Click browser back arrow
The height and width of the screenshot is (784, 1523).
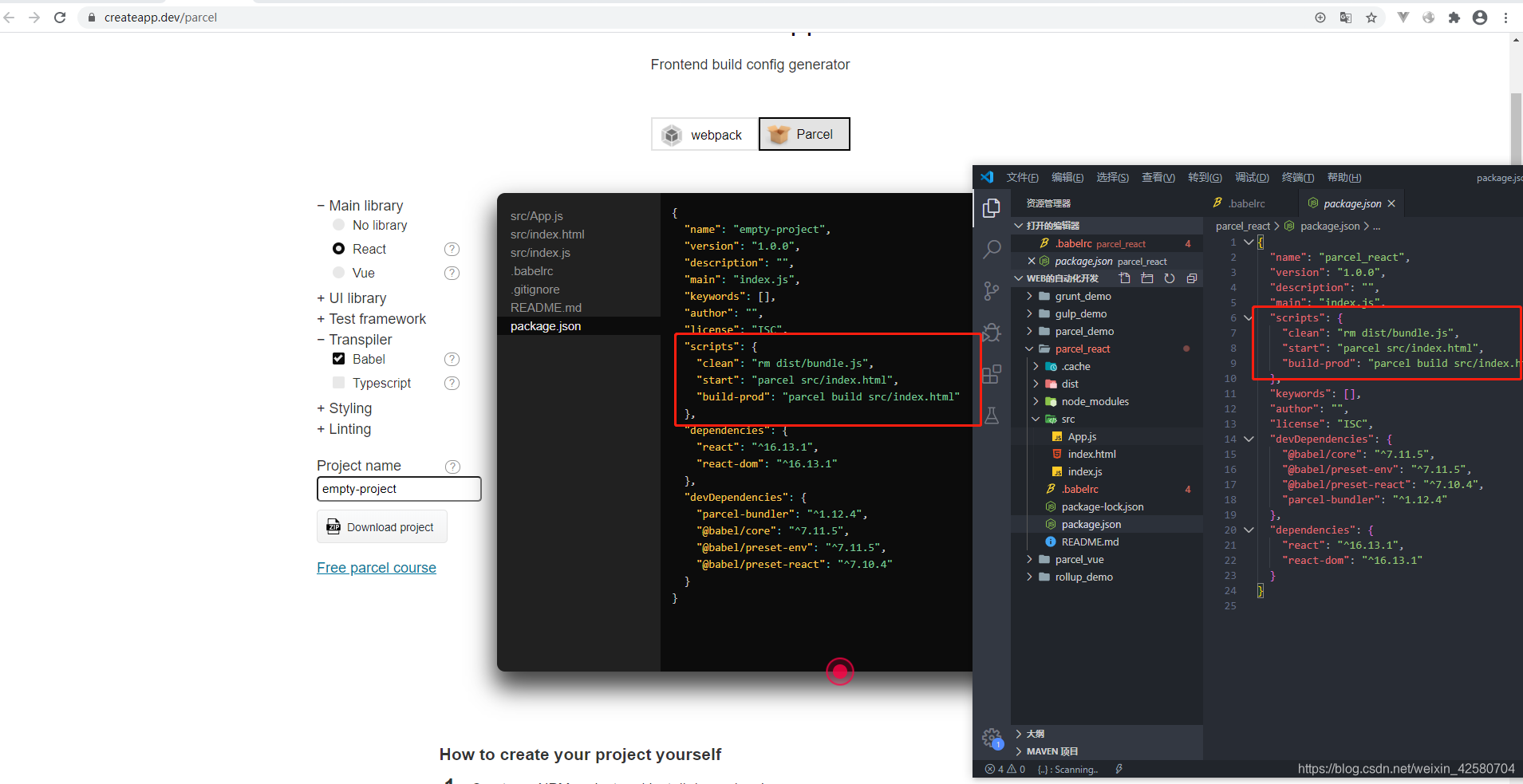click(10, 18)
